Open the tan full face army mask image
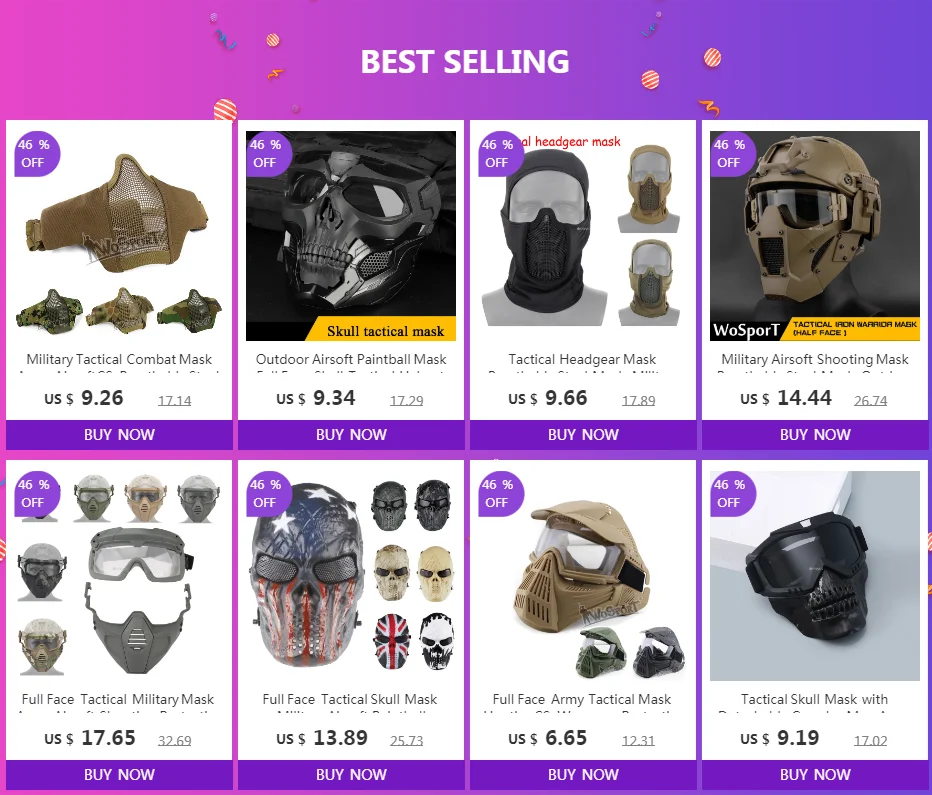This screenshot has height=795, width=932. coord(583,576)
